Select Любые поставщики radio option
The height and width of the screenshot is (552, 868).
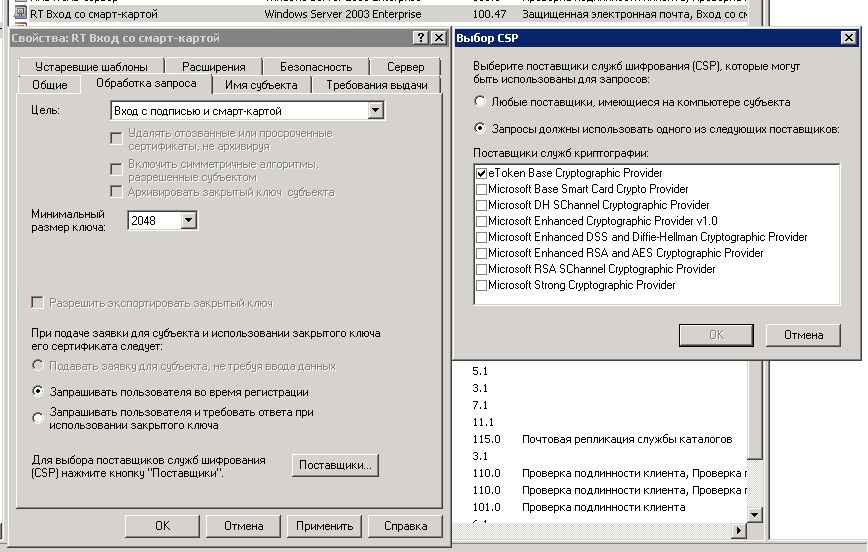coord(481,102)
